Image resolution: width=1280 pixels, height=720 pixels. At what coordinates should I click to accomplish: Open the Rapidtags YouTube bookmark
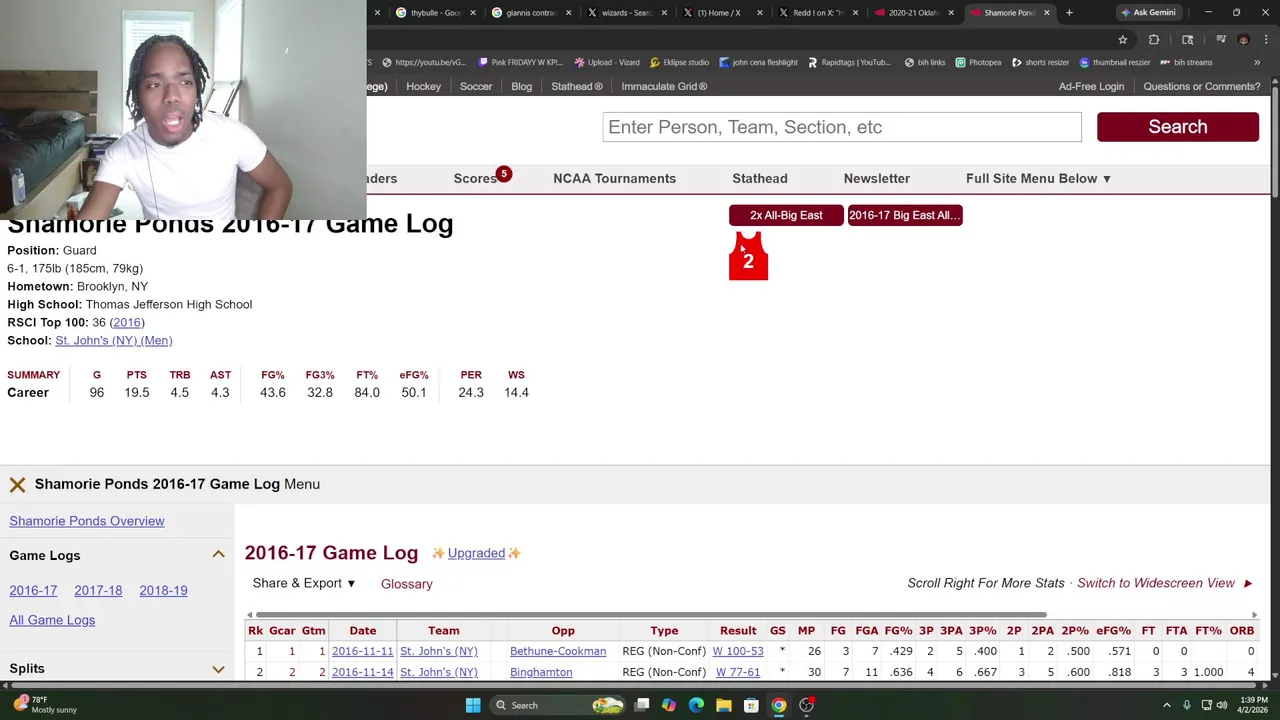tap(849, 62)
